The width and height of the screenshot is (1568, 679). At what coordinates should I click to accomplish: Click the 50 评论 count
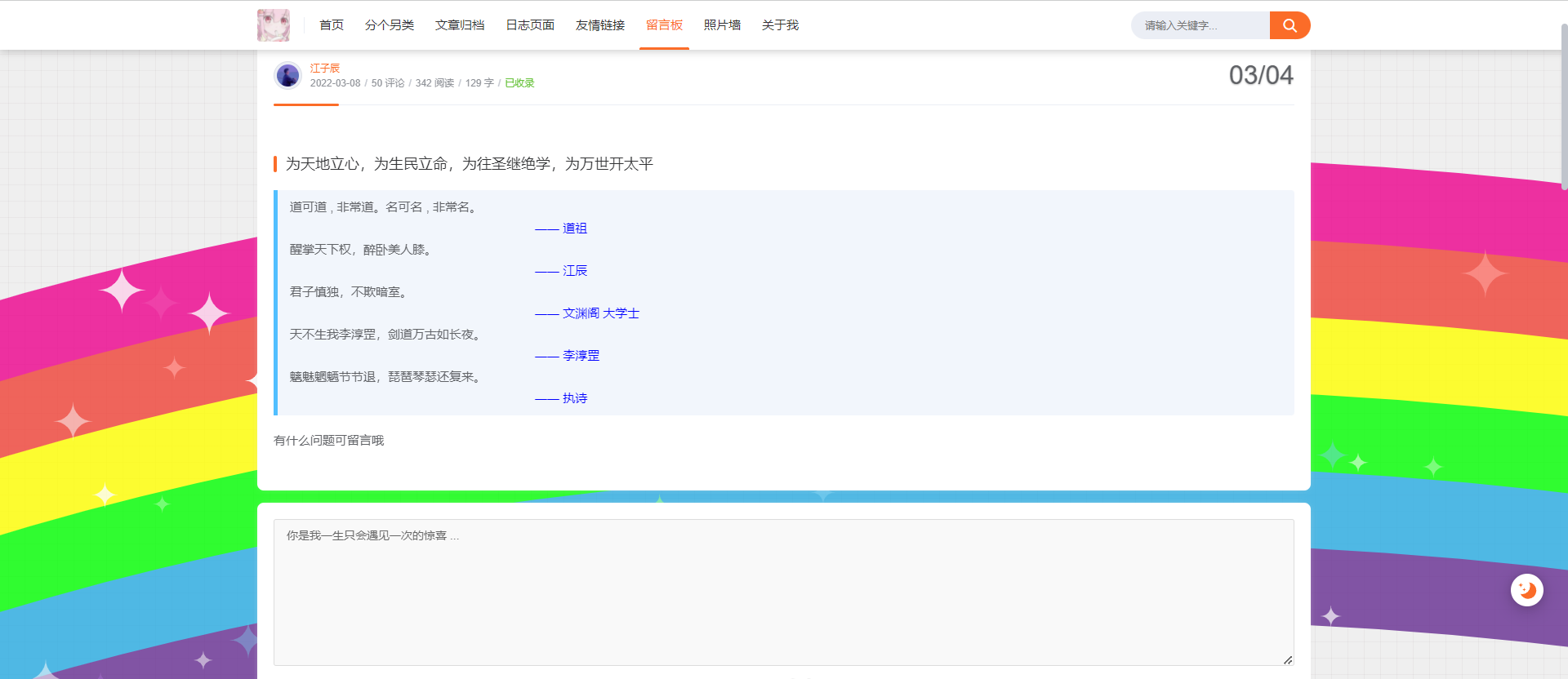[388, 83]
